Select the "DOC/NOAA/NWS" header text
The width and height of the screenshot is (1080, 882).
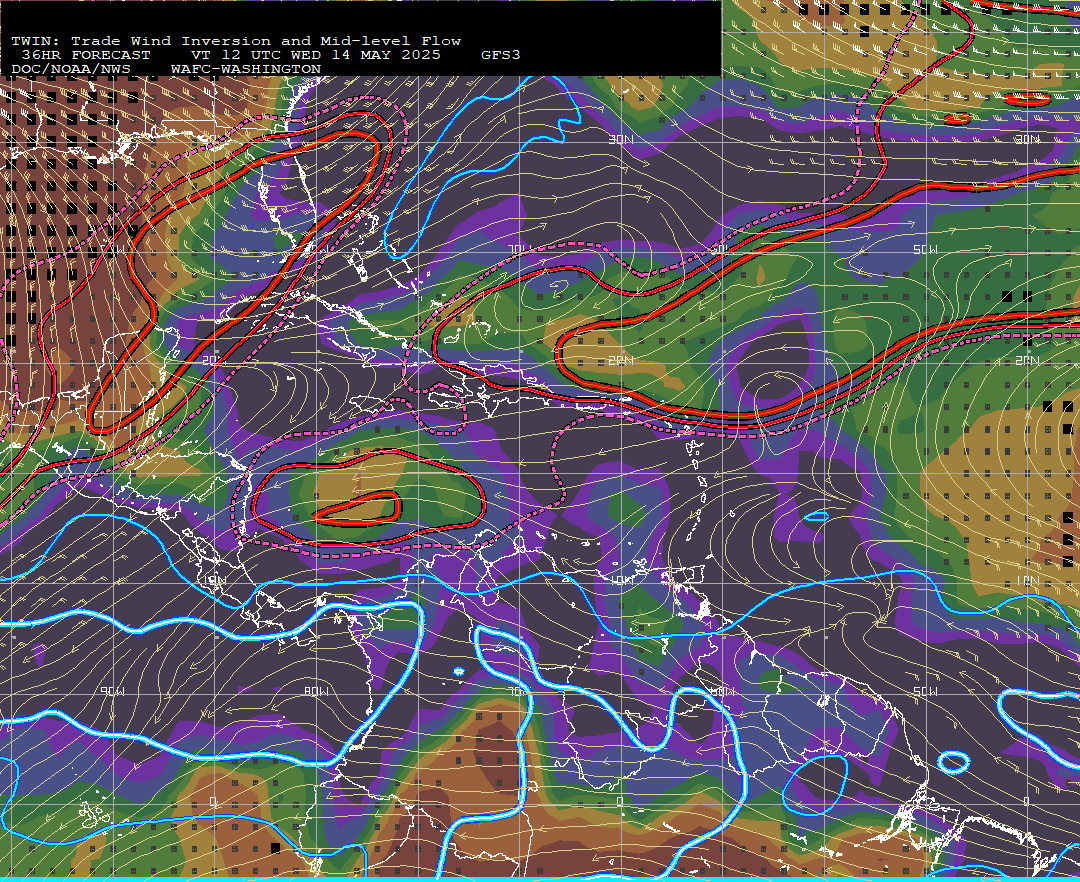[x=70, y=70]
